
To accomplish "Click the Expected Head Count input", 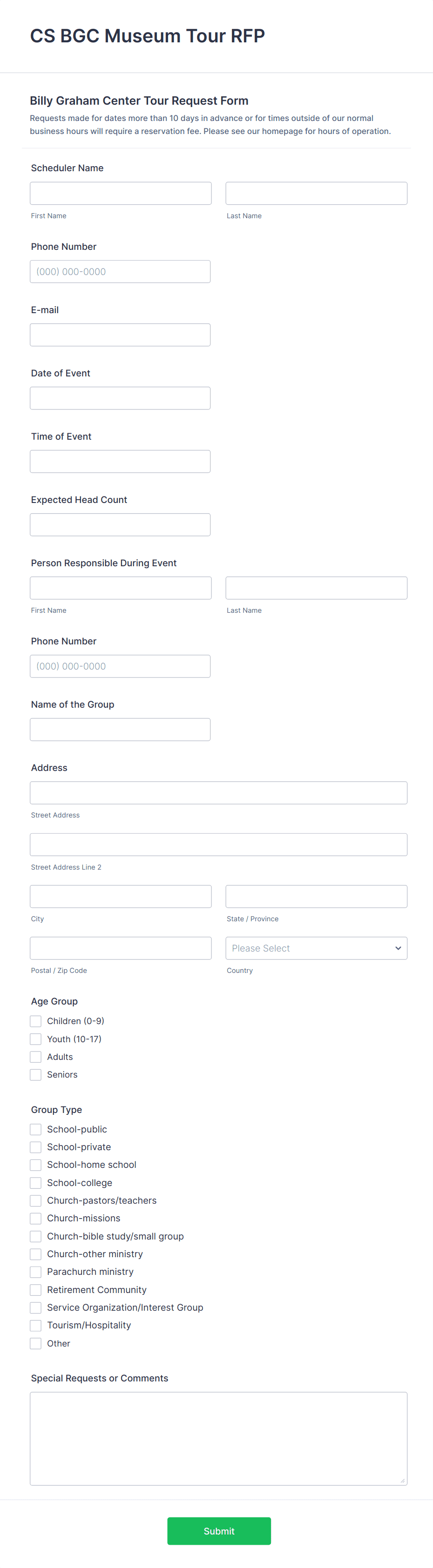I will 120,524.
